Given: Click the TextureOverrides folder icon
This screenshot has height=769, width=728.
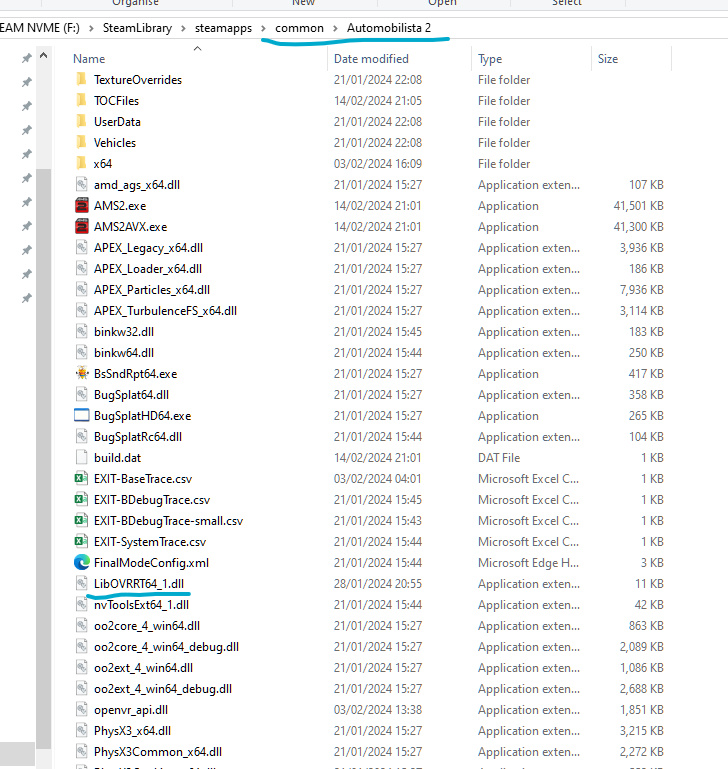Looking at the screenshot, I should tap(81, 79).
